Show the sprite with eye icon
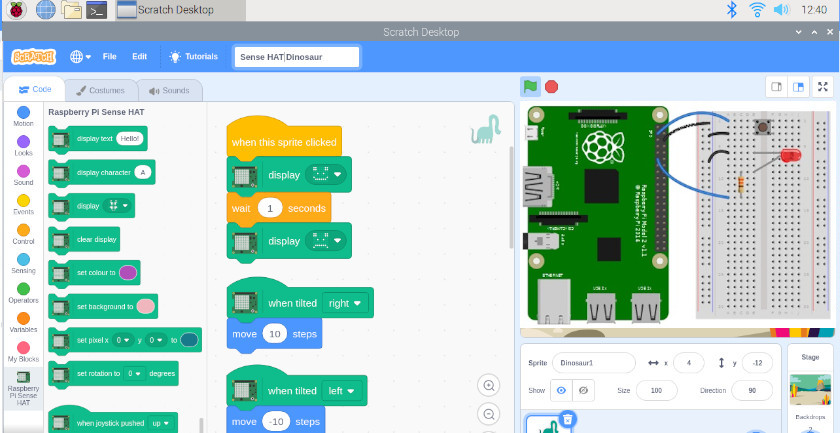The height and width of the screenshot is (433, 840). [561, 391]
